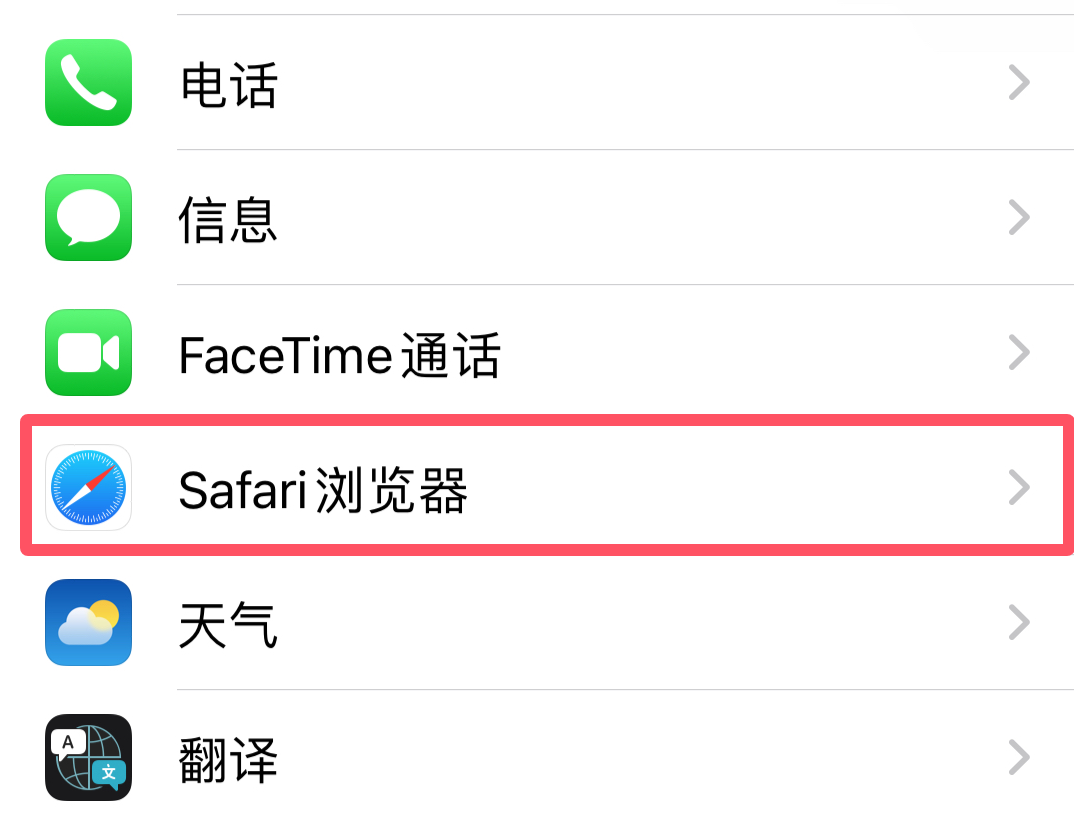1074x815 pixels.
Task: Choose the 翻译 settings label
Action: point(228,759)
